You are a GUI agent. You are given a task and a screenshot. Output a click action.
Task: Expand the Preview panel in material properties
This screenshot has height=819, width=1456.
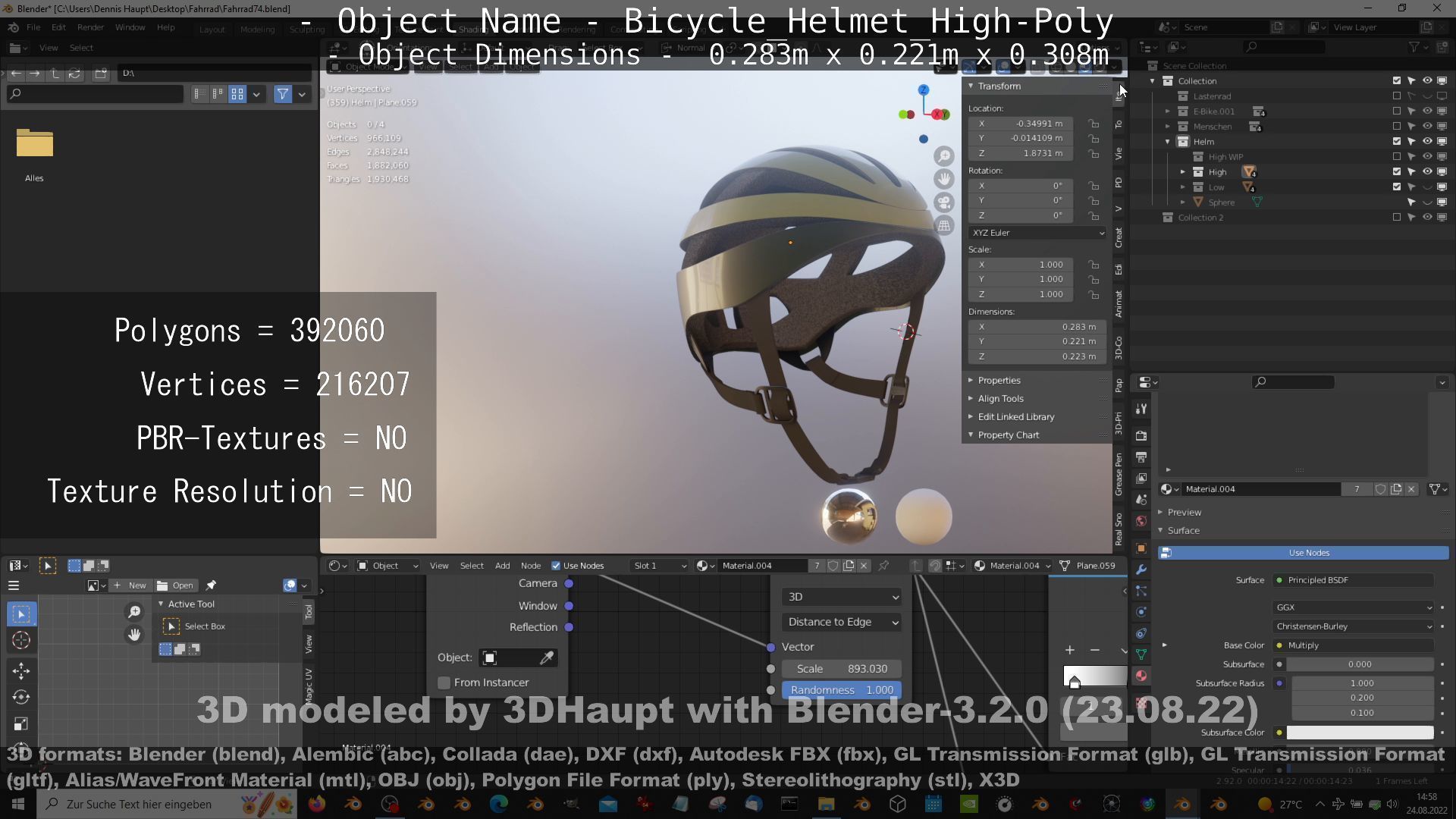coord(1184,513)
